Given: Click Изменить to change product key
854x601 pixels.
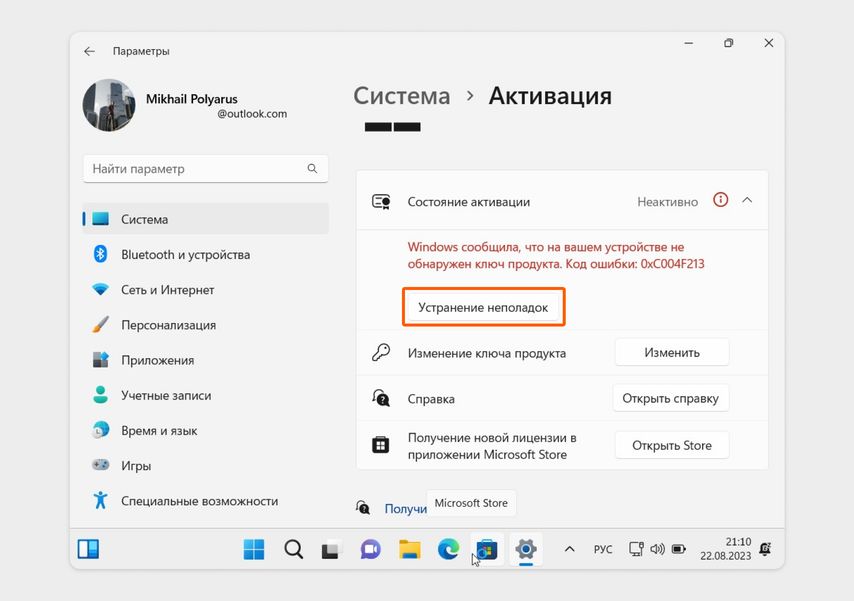Looking at the screenshot, I should (672, 353).
